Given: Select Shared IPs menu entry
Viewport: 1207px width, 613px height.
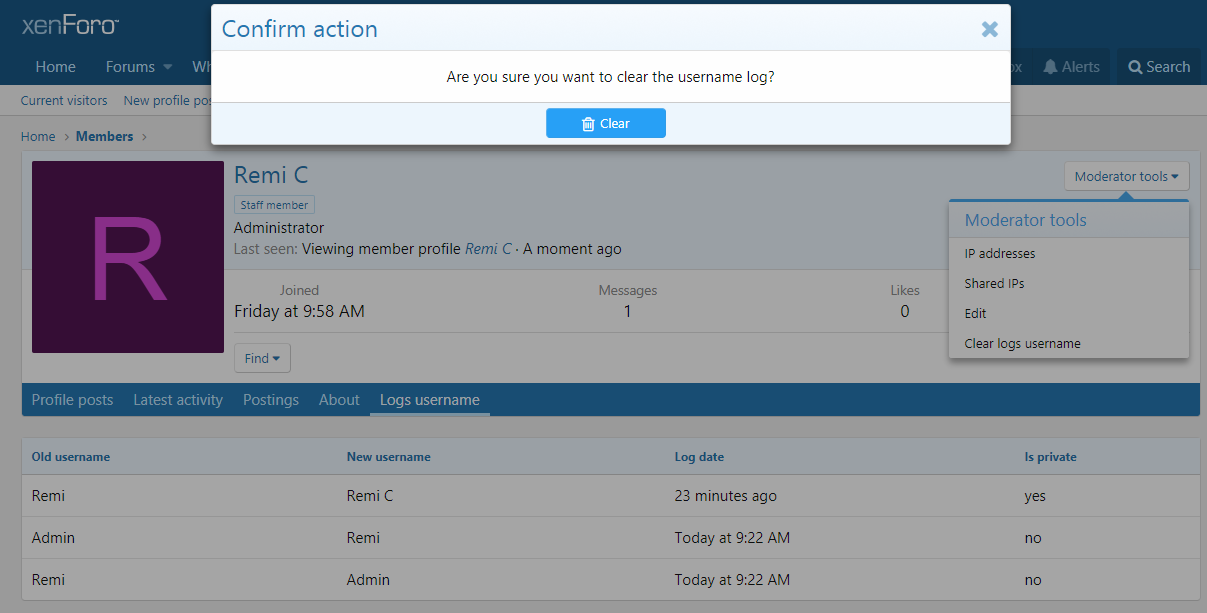Looking at the screenshot, I should pyautogui.click(x=994, y=284).
